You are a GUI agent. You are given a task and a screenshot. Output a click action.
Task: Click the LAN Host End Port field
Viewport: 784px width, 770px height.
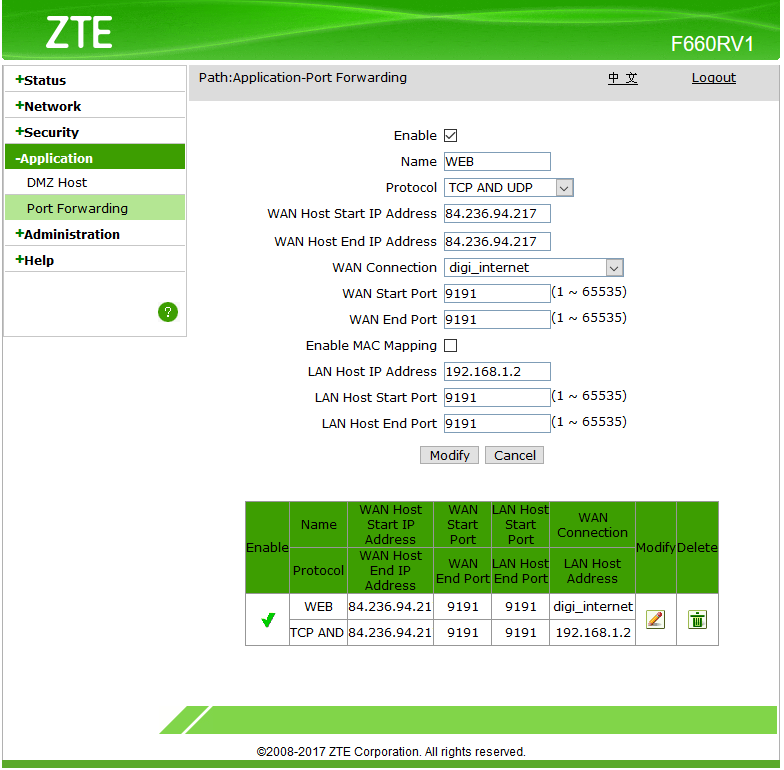pyautogui.click(x=498, y=424)
